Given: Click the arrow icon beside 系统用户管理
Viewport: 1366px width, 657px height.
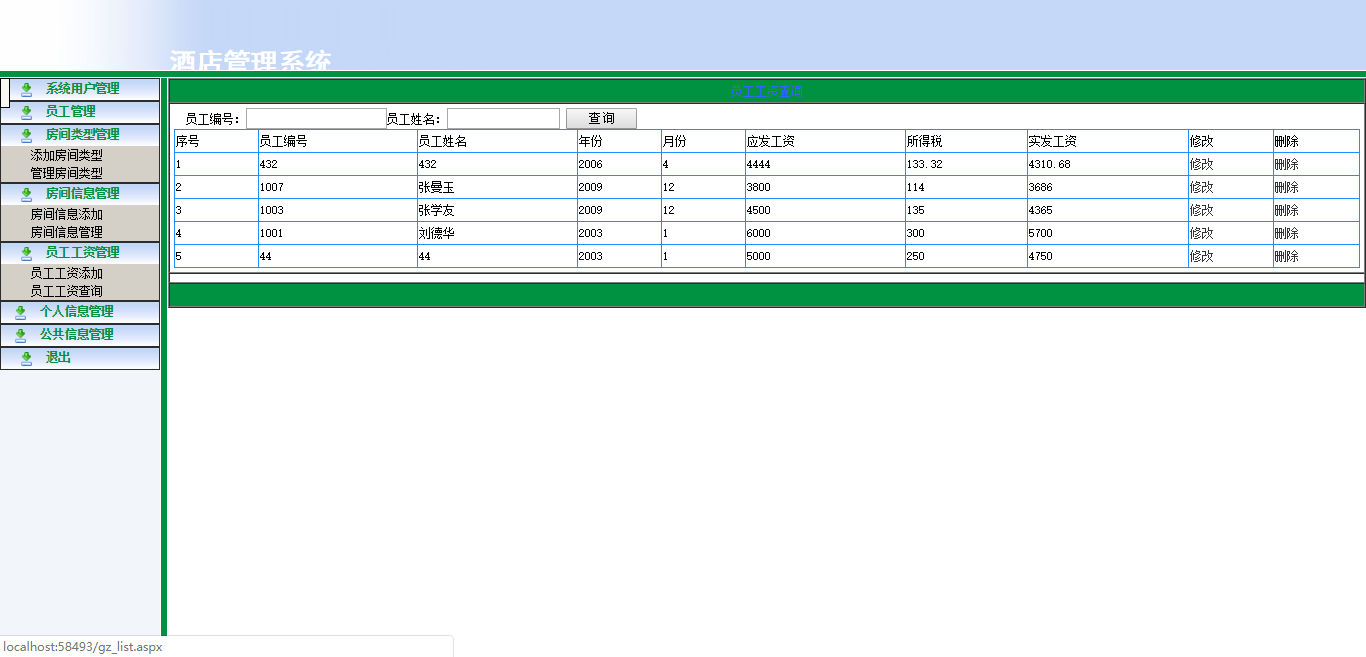Looking at the screenshot, I should [27, 89].
